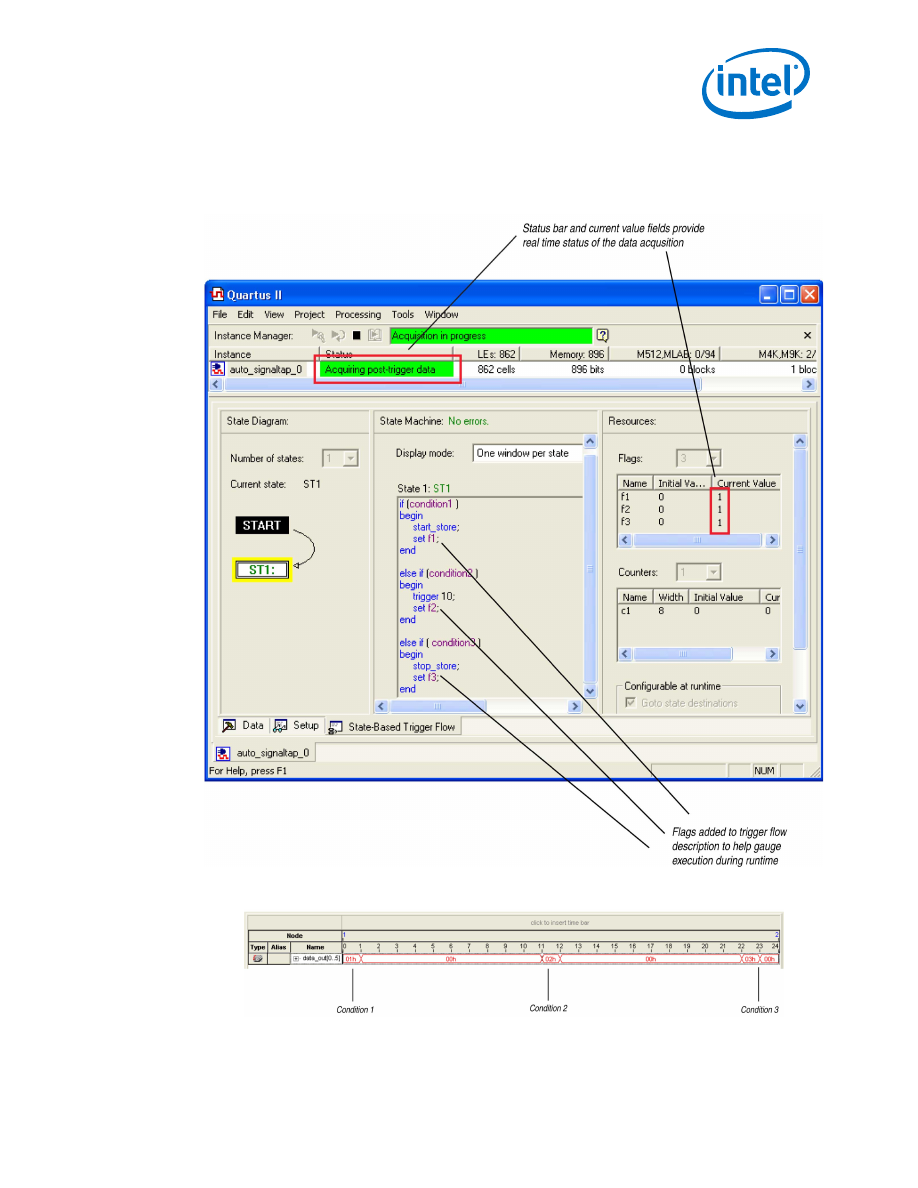This screenshot has height=1188, width=918.
Task: Close Instance Manager with the X icon
Action: pyautogui.click(x=807, y=336)
